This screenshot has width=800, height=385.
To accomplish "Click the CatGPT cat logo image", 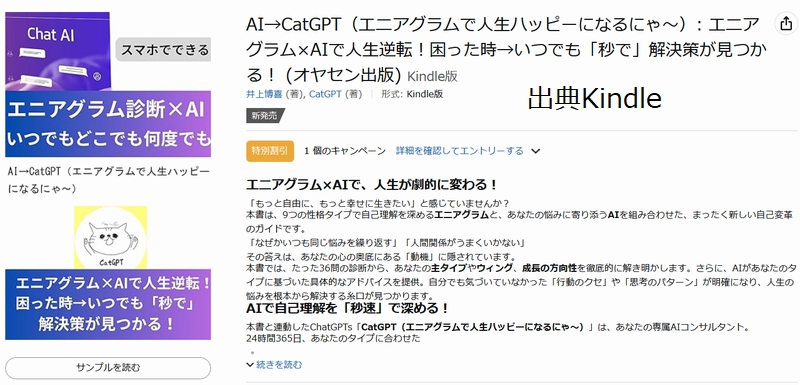I will (x=111, y=237).
